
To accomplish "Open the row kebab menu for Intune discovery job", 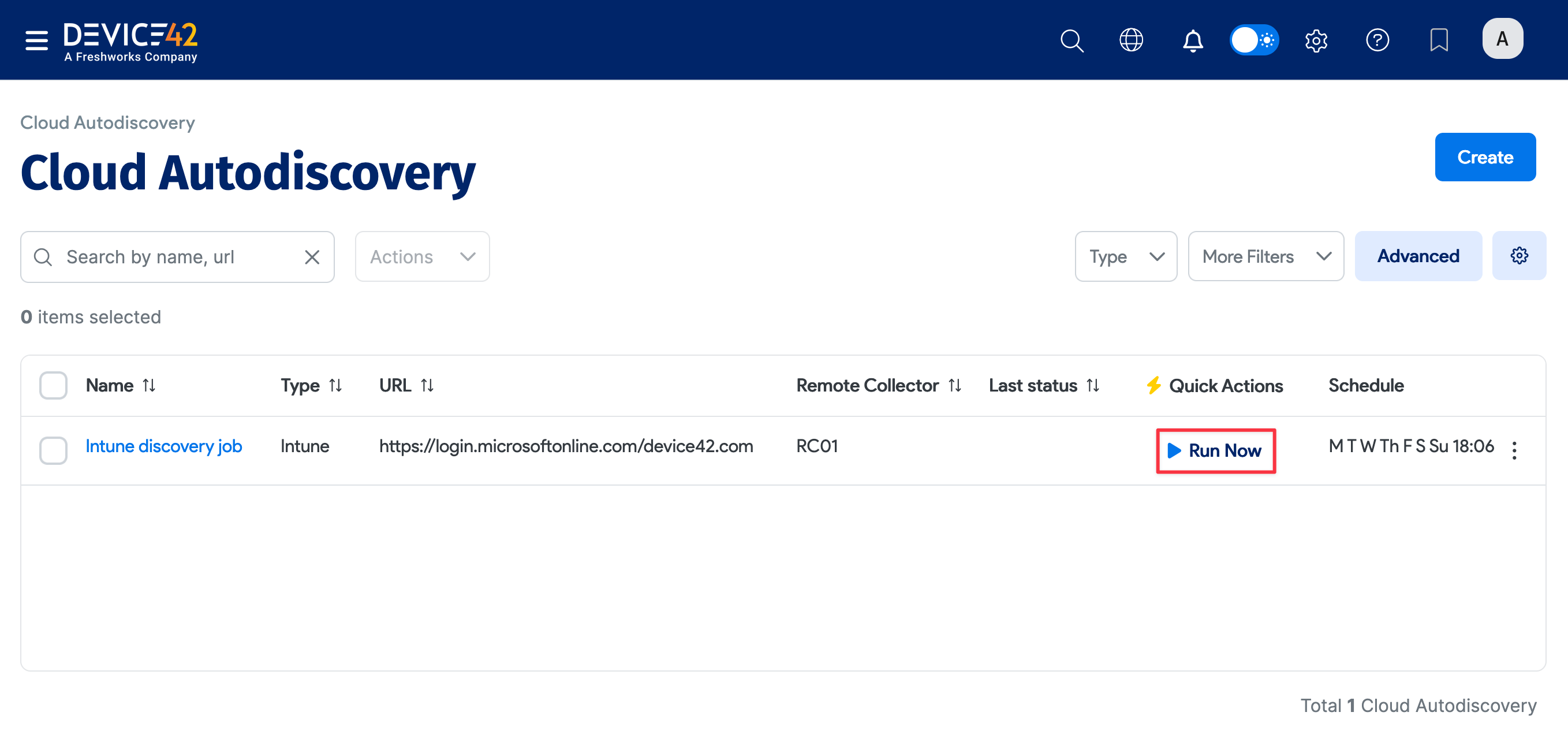I will 1514,450.
